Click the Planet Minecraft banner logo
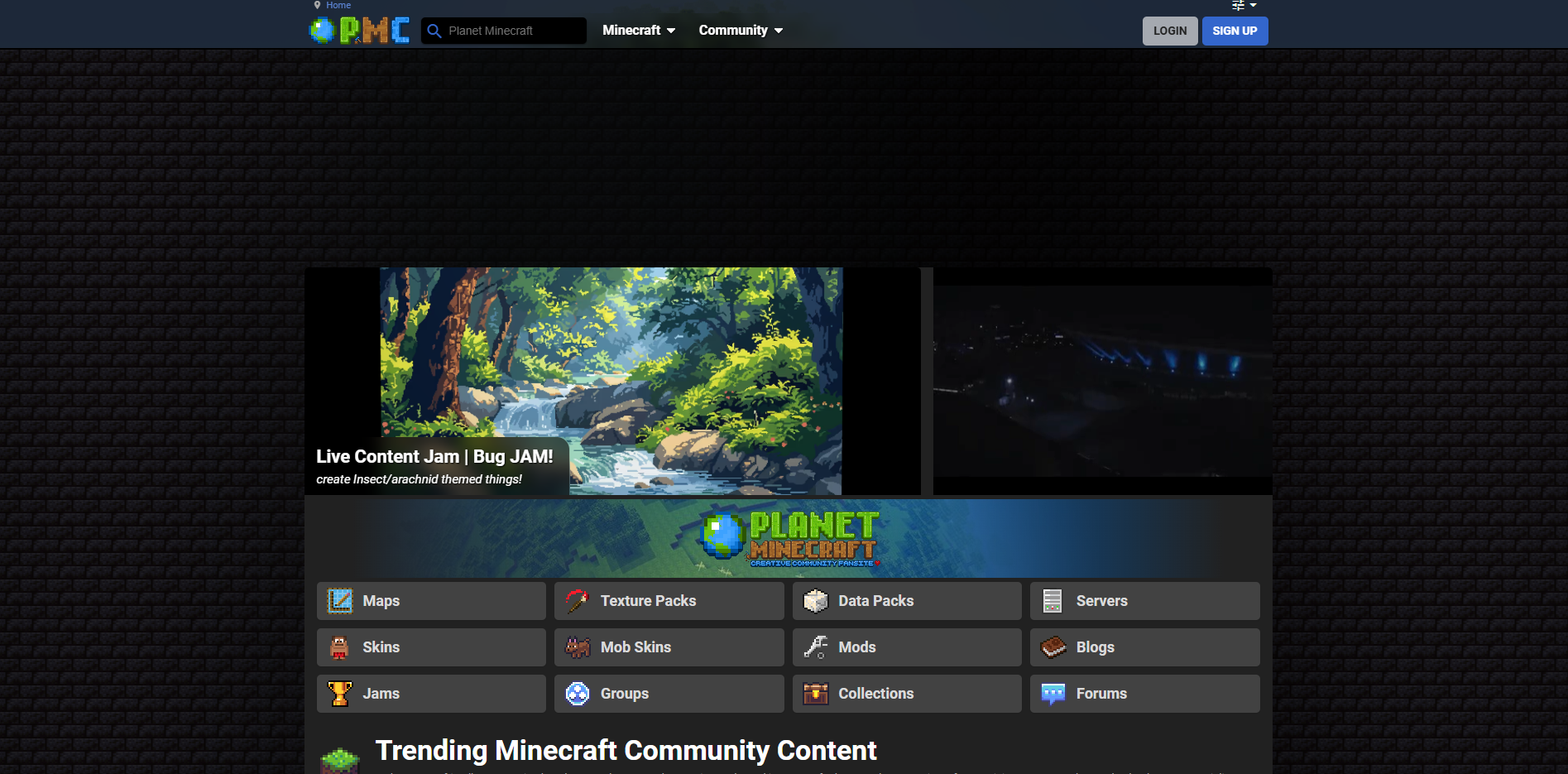 point(788,537)
